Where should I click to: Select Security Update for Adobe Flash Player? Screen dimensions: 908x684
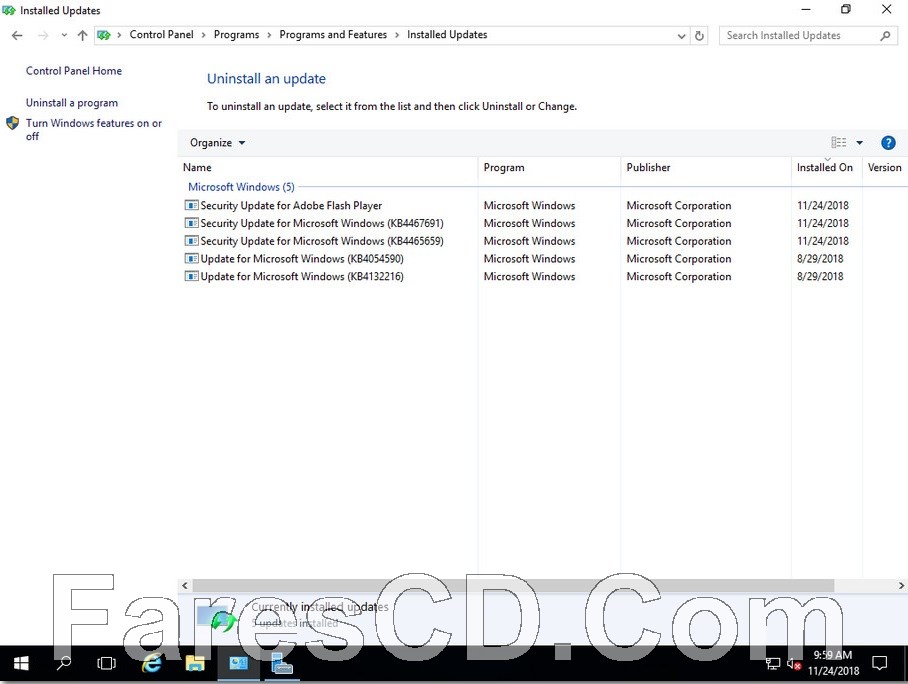click(291, 206)
